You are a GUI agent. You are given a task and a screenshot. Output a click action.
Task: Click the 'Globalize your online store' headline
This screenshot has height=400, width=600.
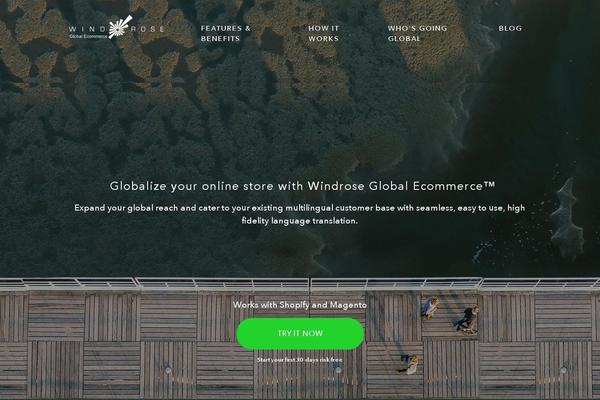302,186
